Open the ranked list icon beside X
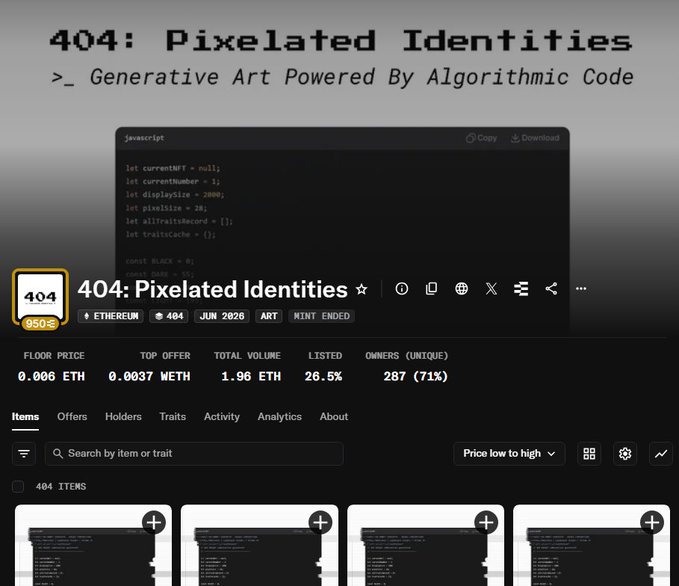Screen dimensions: 679x586 tap(521, 288)
